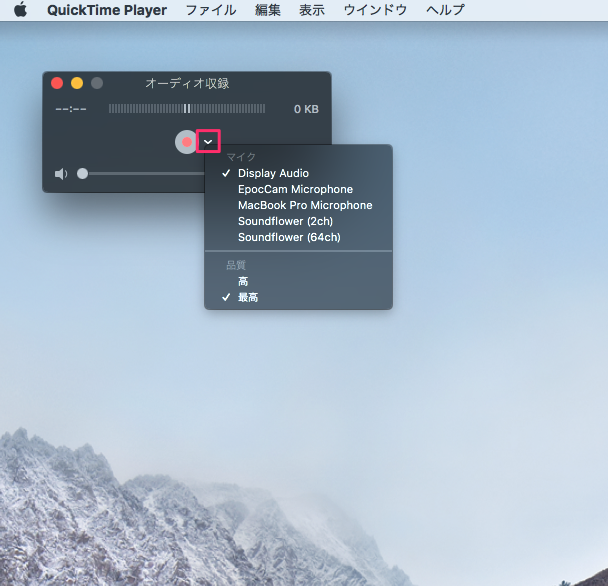Click the オーディオ収録 window title
608x586 pixels.
tap(187, 83)
